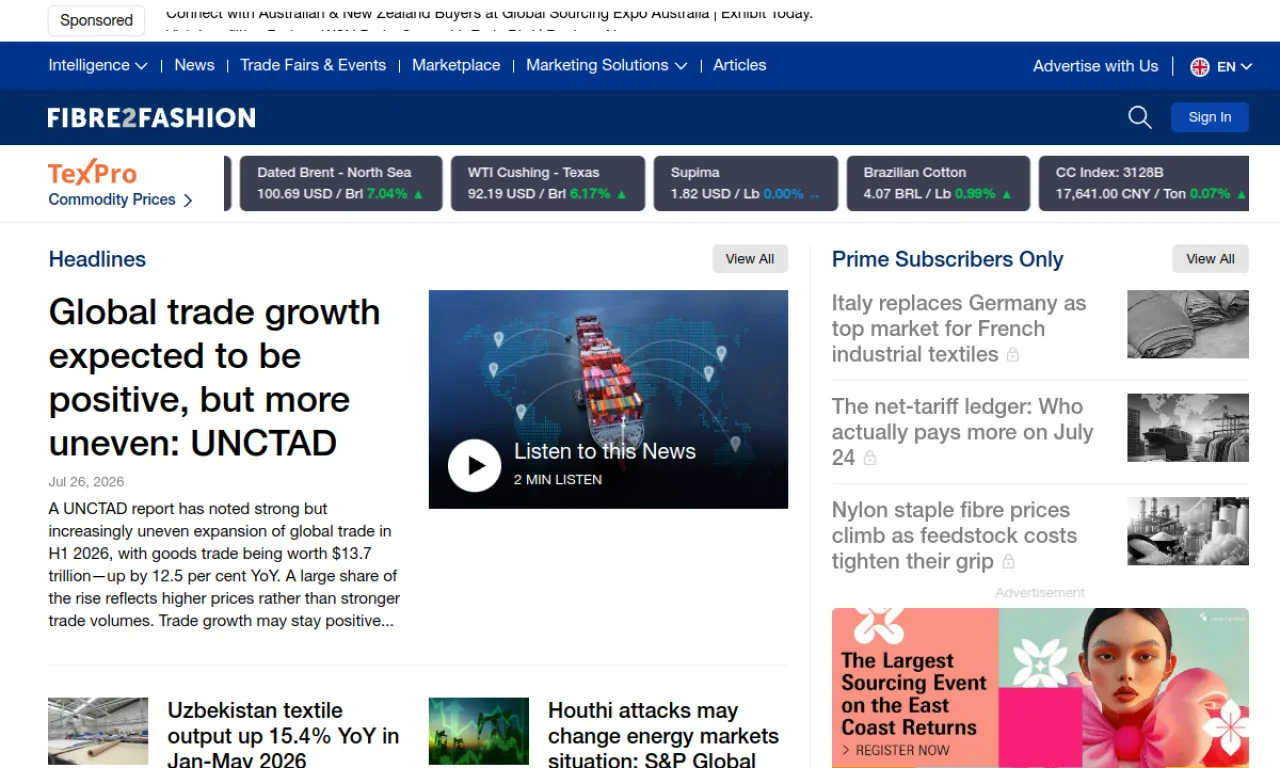Open thumbnail for net-tariff ledger article
The width and height of the screenshot is (1280, 768).
pyautogui.click(x=1188, y=428)
